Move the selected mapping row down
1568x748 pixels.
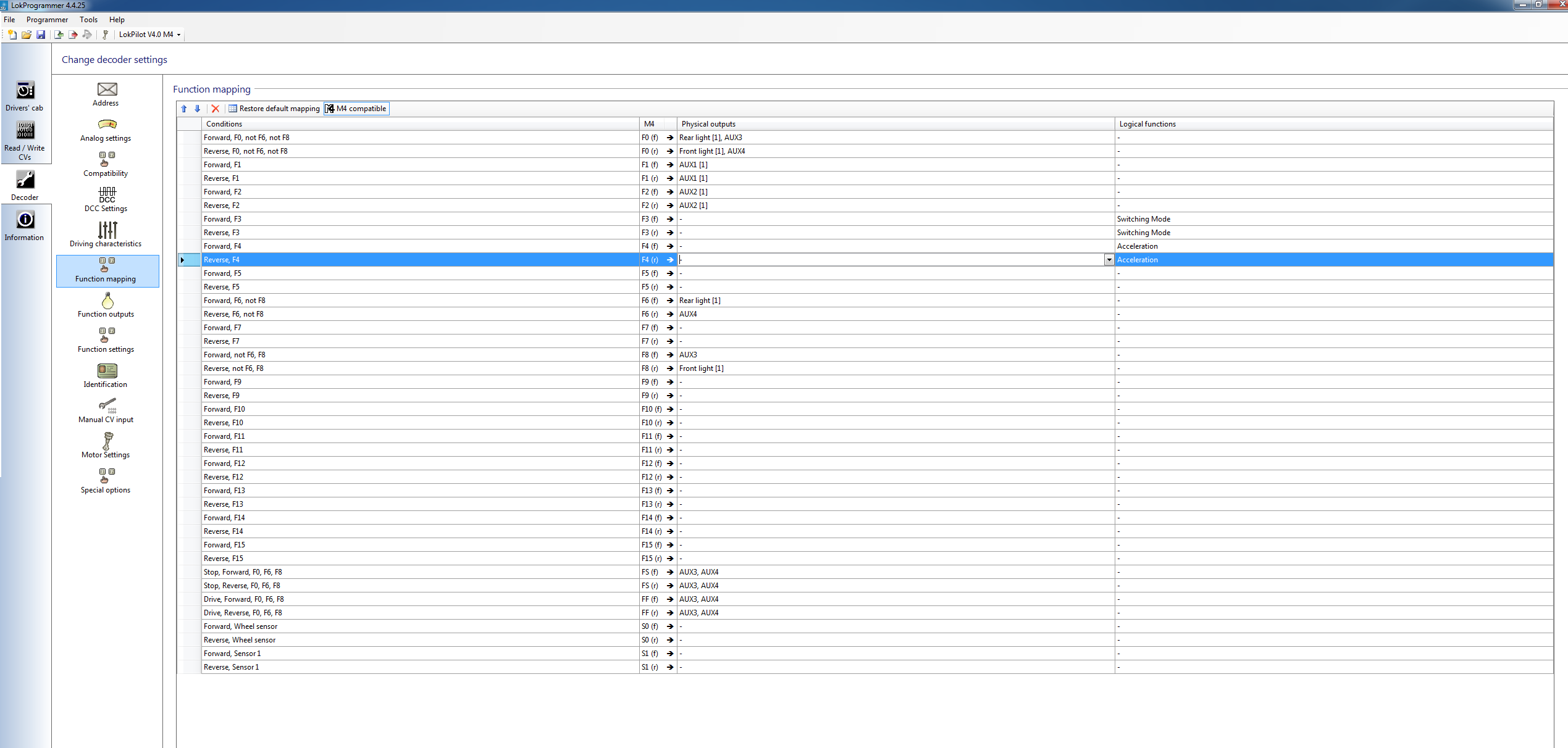[x=198, y=109]
